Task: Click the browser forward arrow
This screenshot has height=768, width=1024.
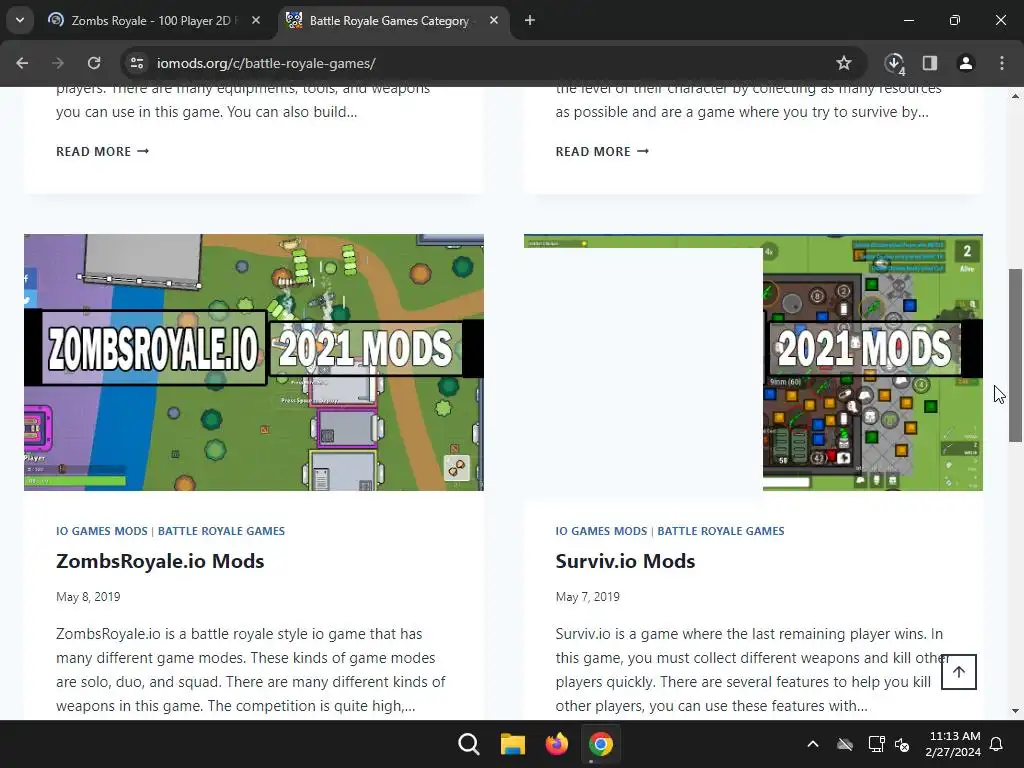Action: (x=58, y=63)
